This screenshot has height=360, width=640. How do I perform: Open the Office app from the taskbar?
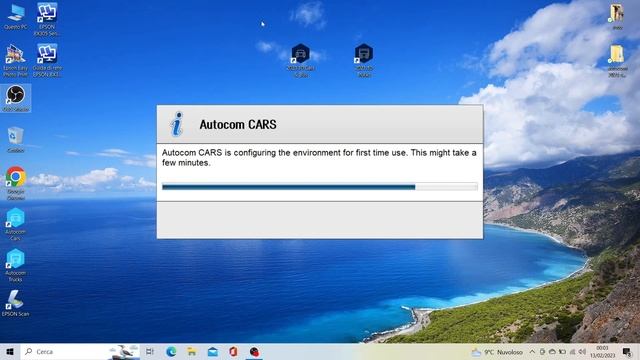(x=233, y=351)
